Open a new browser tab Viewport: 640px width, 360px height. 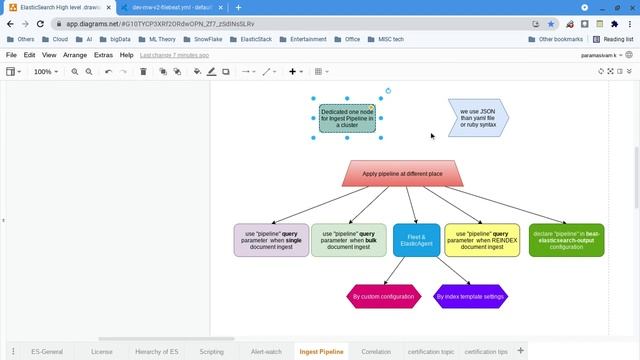click(x=238, y=7)
